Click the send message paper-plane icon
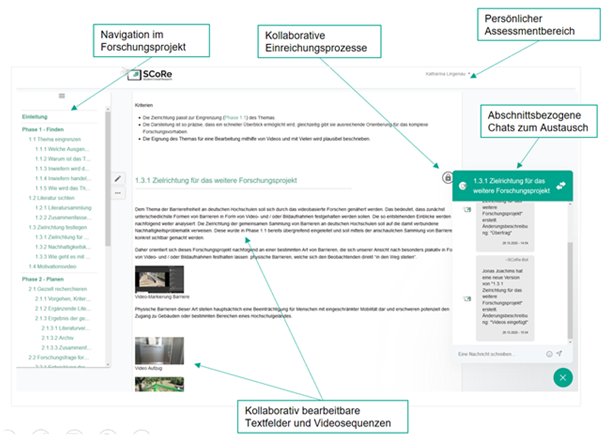The image size is (606, 443). pyautogui.click(x=559, y=353)
